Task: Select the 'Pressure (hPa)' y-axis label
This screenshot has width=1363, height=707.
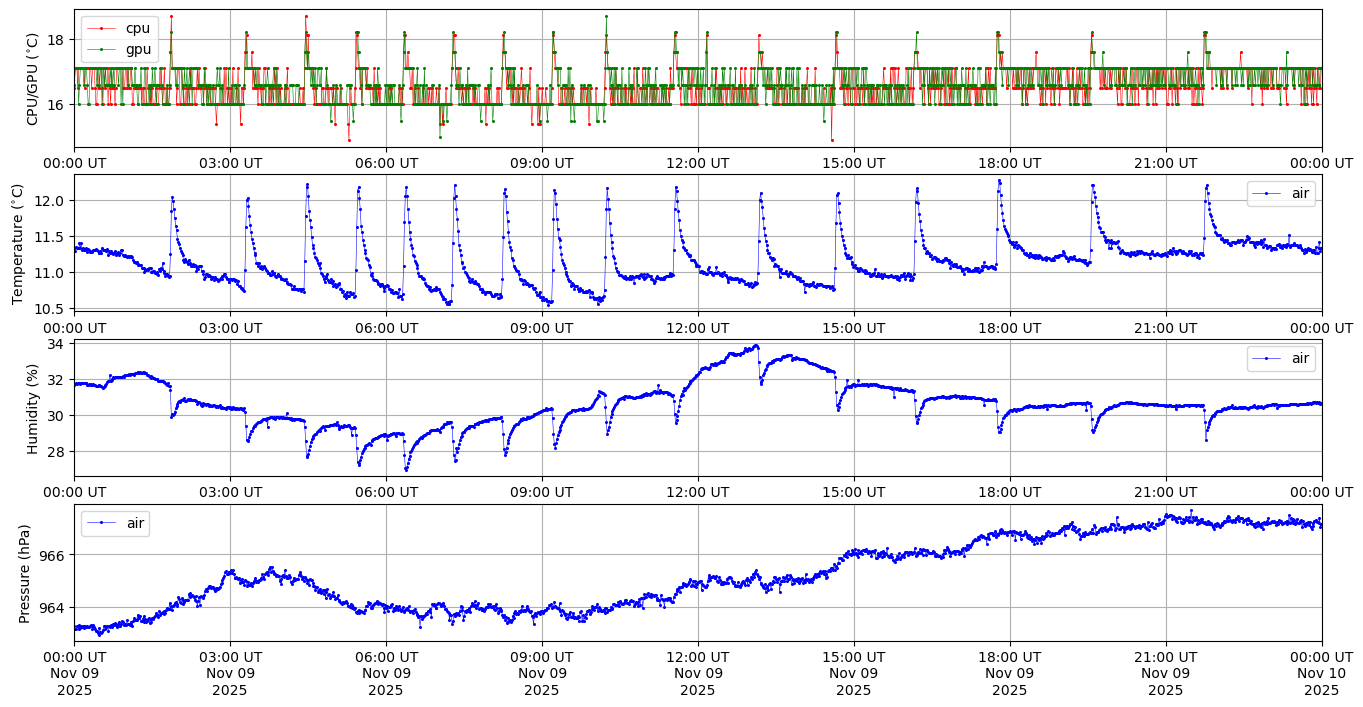Action: click(24, 573)
